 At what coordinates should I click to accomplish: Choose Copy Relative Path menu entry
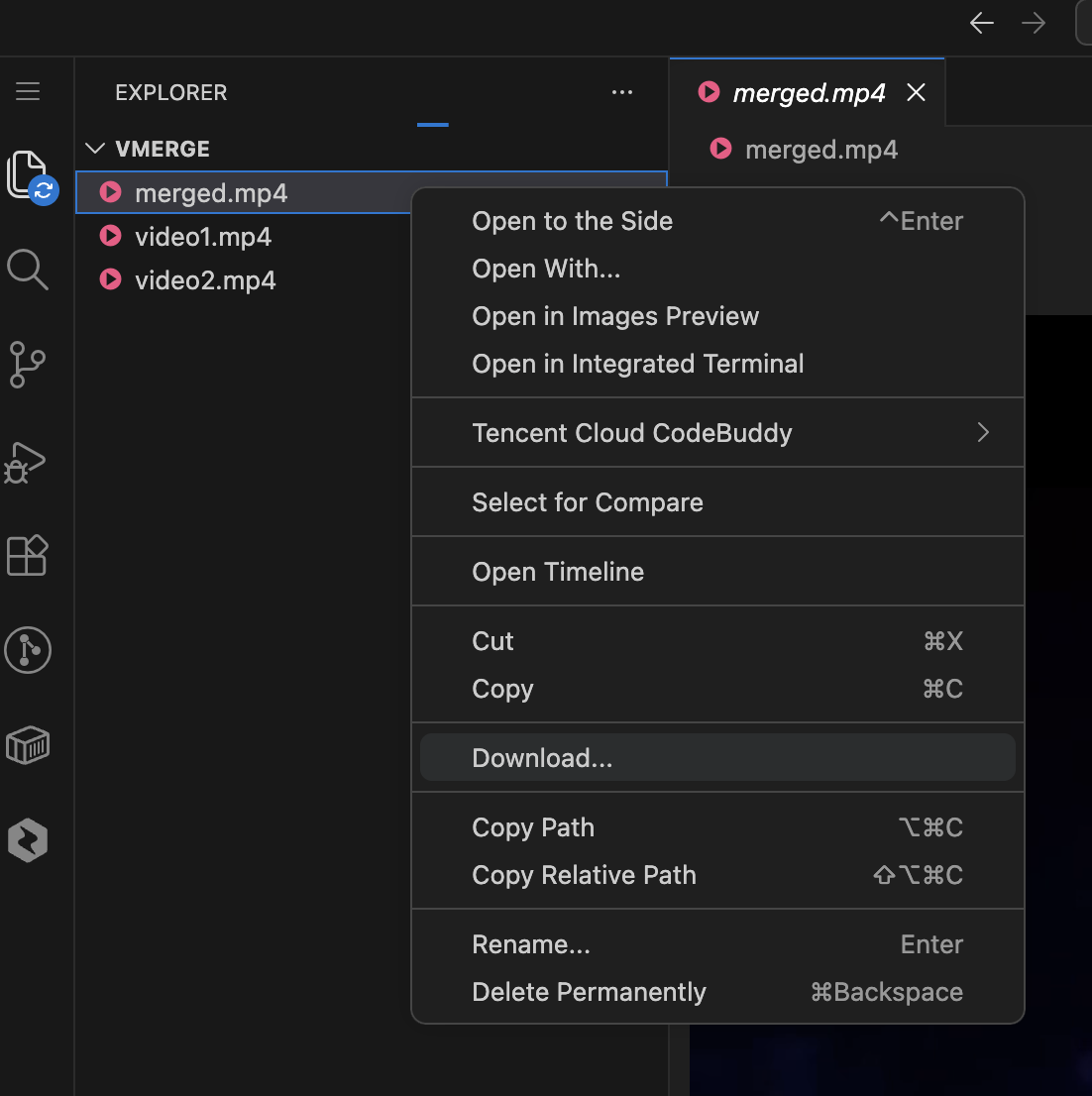click(717, 875)
